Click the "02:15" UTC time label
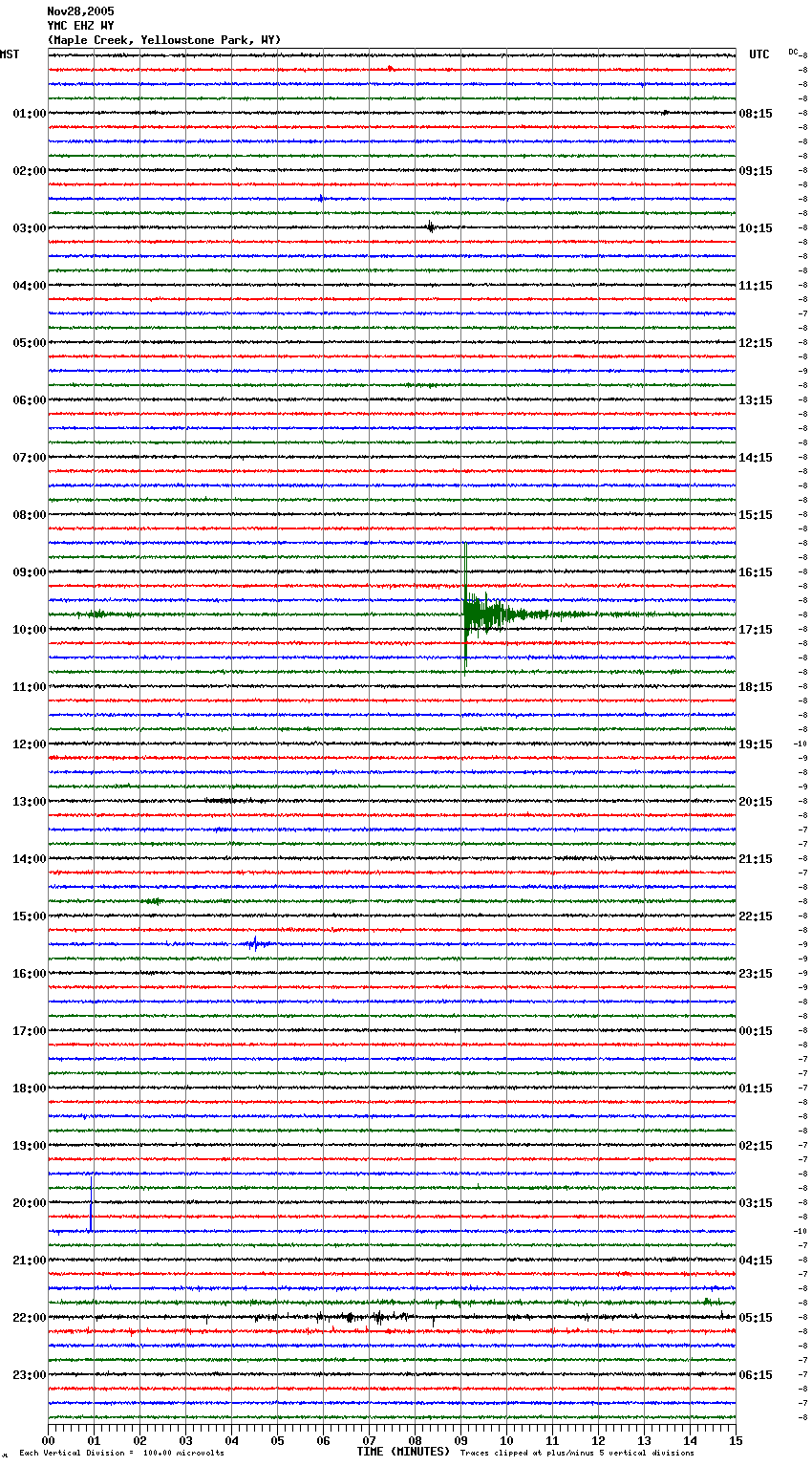Viewport: 812px width, 1466px height. click(x=756, y=1146)
